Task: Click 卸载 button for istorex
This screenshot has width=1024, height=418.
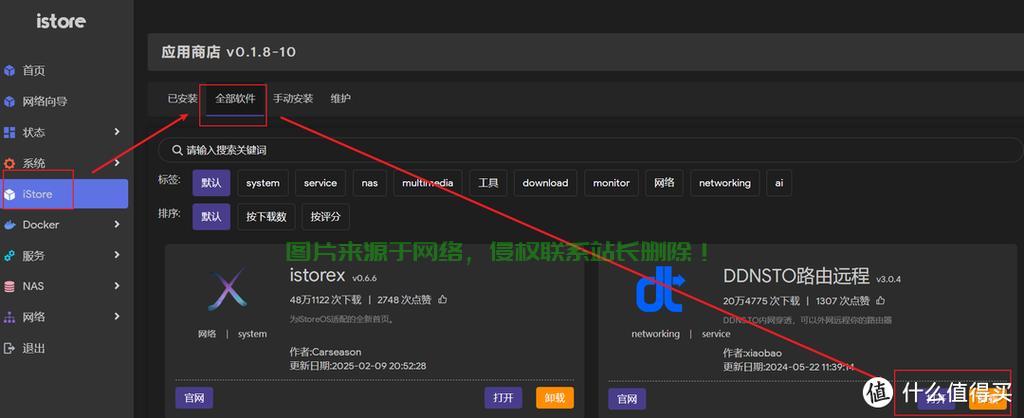Action: coord(555,398)
